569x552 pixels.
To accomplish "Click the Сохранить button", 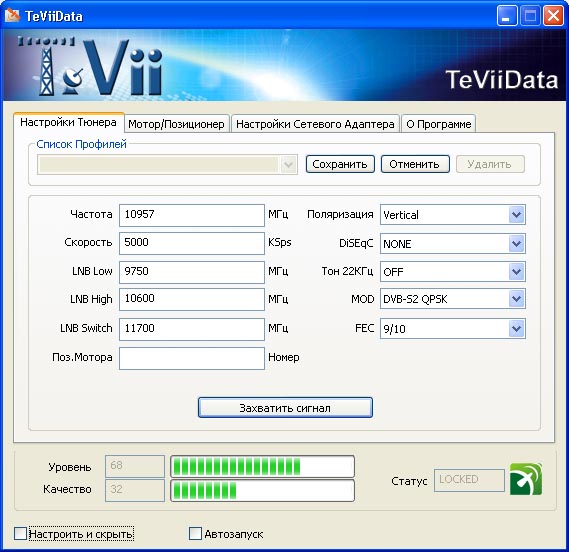I will click(x=340, y=164).
